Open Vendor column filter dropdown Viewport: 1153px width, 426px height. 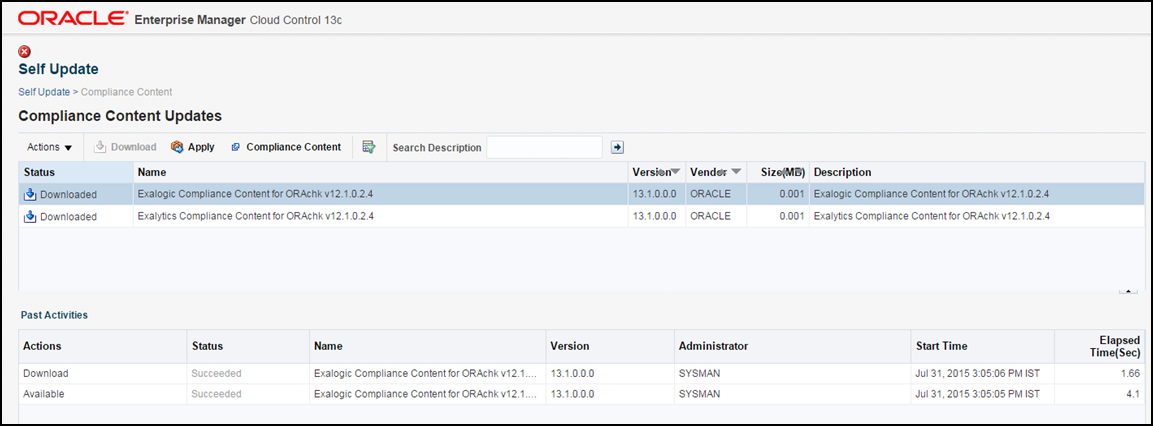click(x=735, y=172)
